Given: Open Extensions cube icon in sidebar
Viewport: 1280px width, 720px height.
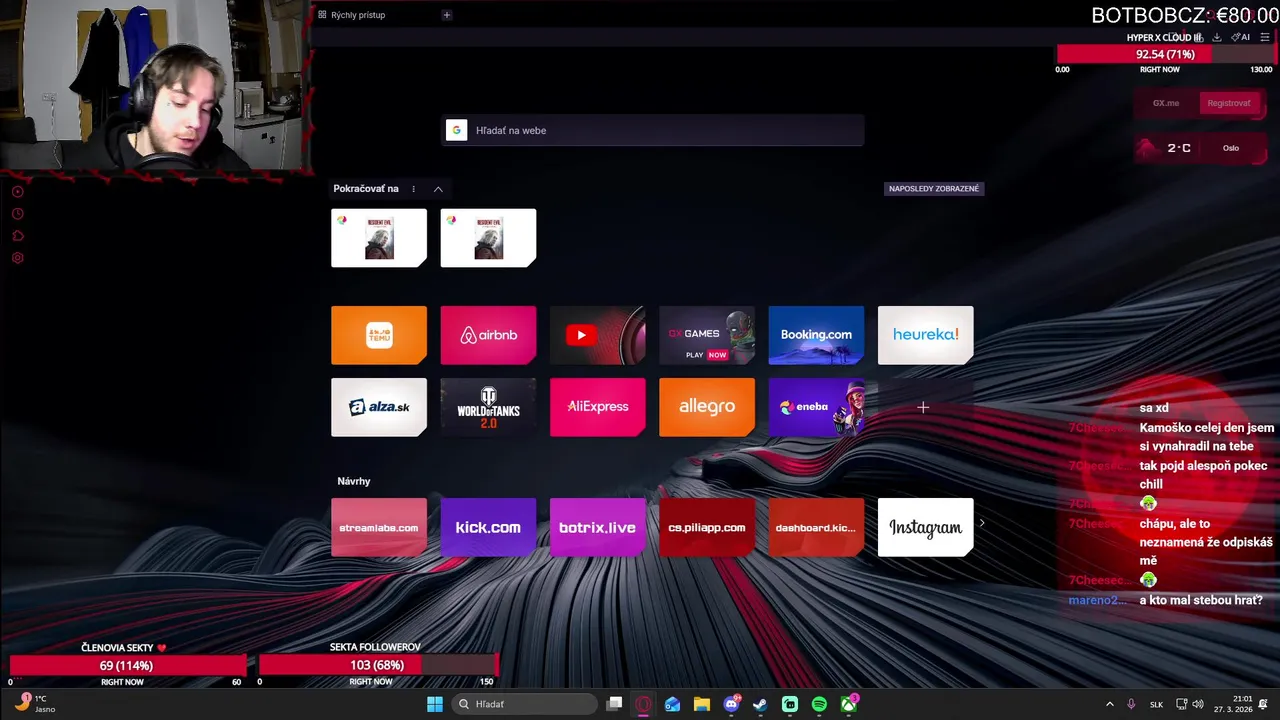Looking at the screenshot, I should [x=17, y=236].
